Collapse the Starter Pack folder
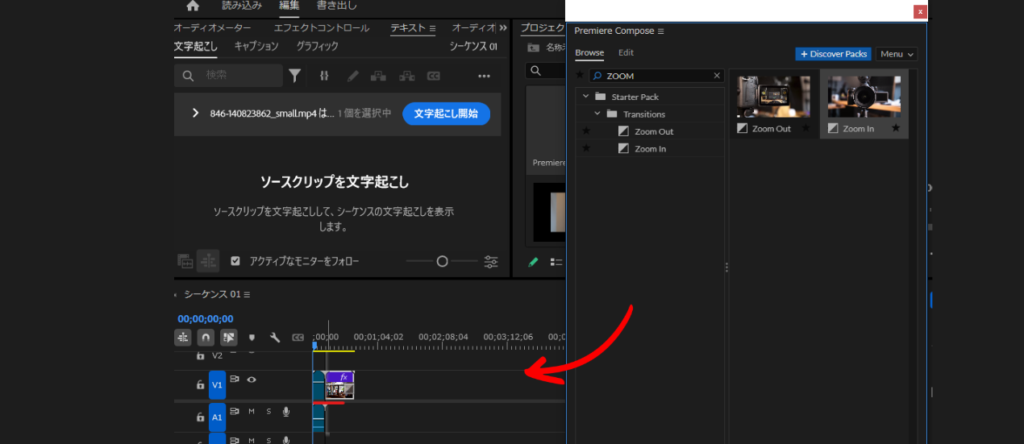Image resolution: width=1024 pixels, height=444 pixels. 586,97
